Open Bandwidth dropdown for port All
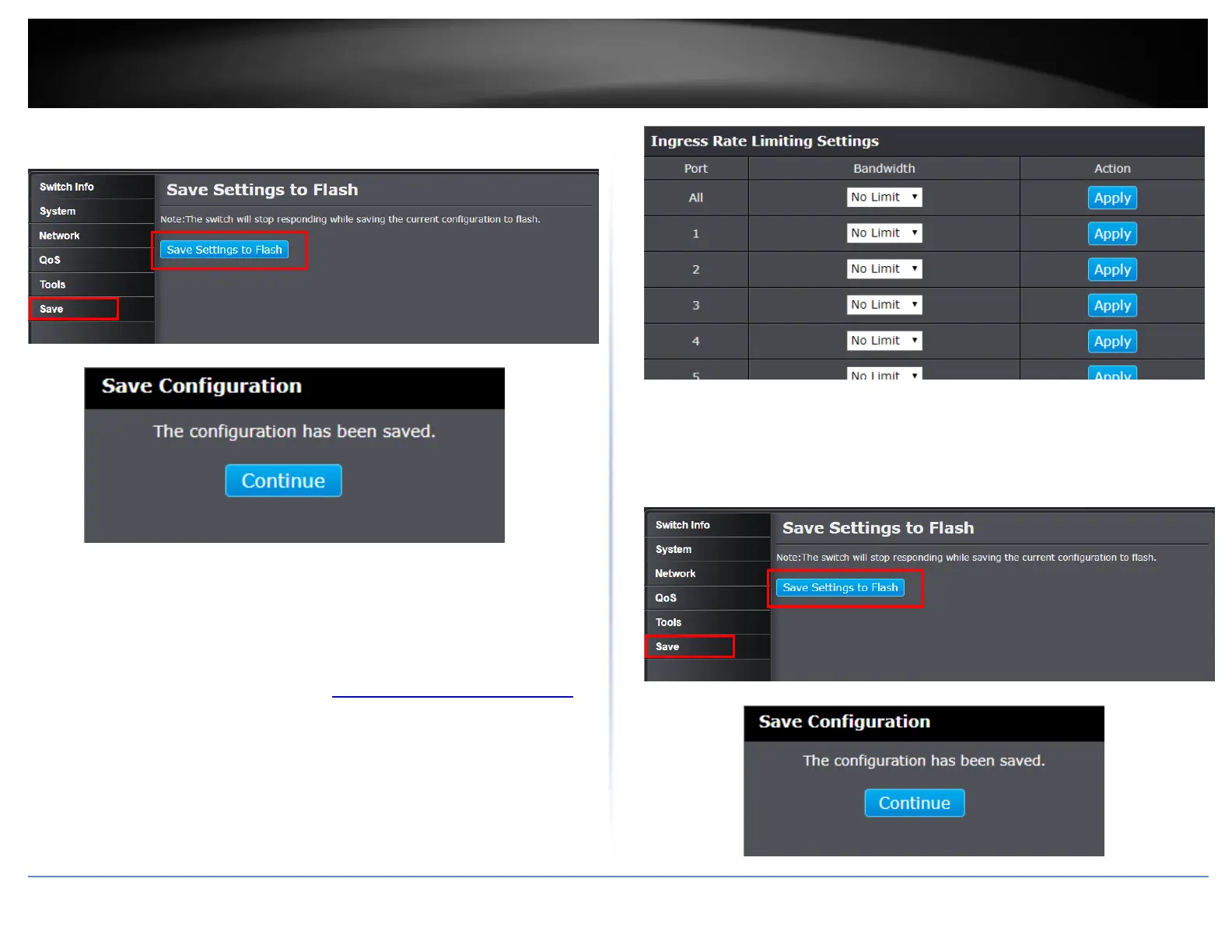This screenshot has width=1232, height=952. point(884,198)
